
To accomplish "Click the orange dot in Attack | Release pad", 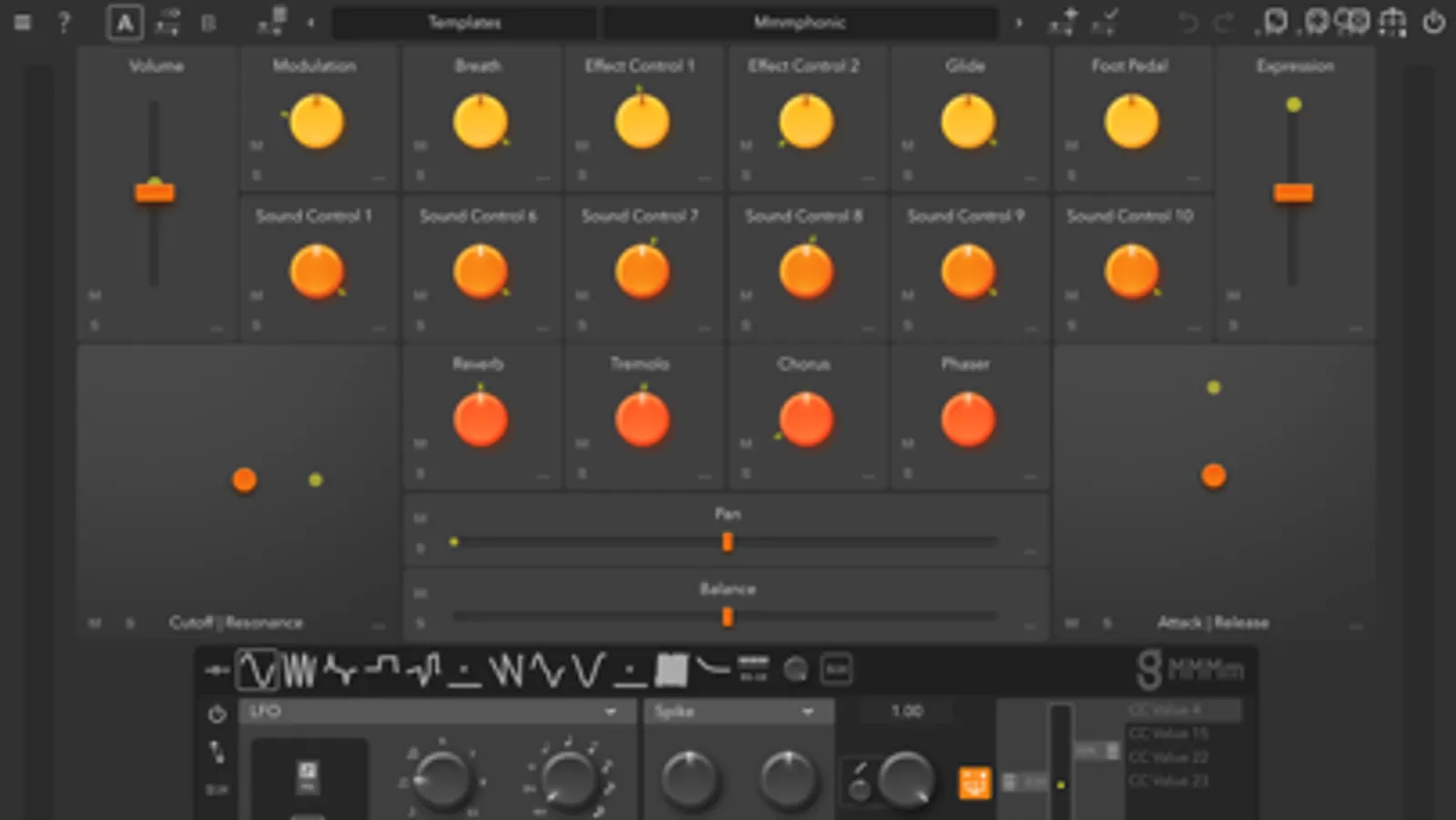I will [1213, 476].
